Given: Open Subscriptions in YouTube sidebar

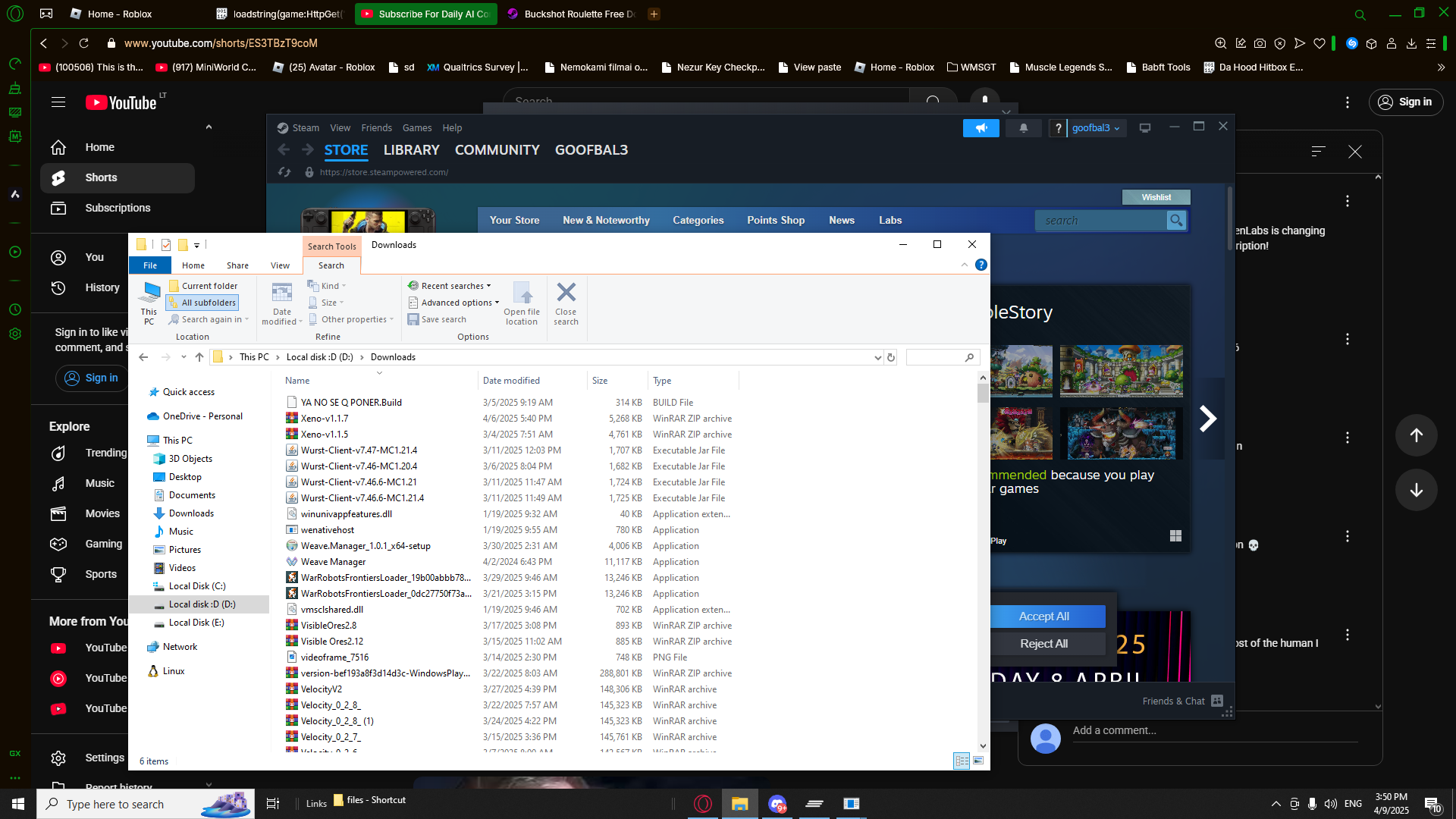Looking at the screenshot, I should (118, 208).
